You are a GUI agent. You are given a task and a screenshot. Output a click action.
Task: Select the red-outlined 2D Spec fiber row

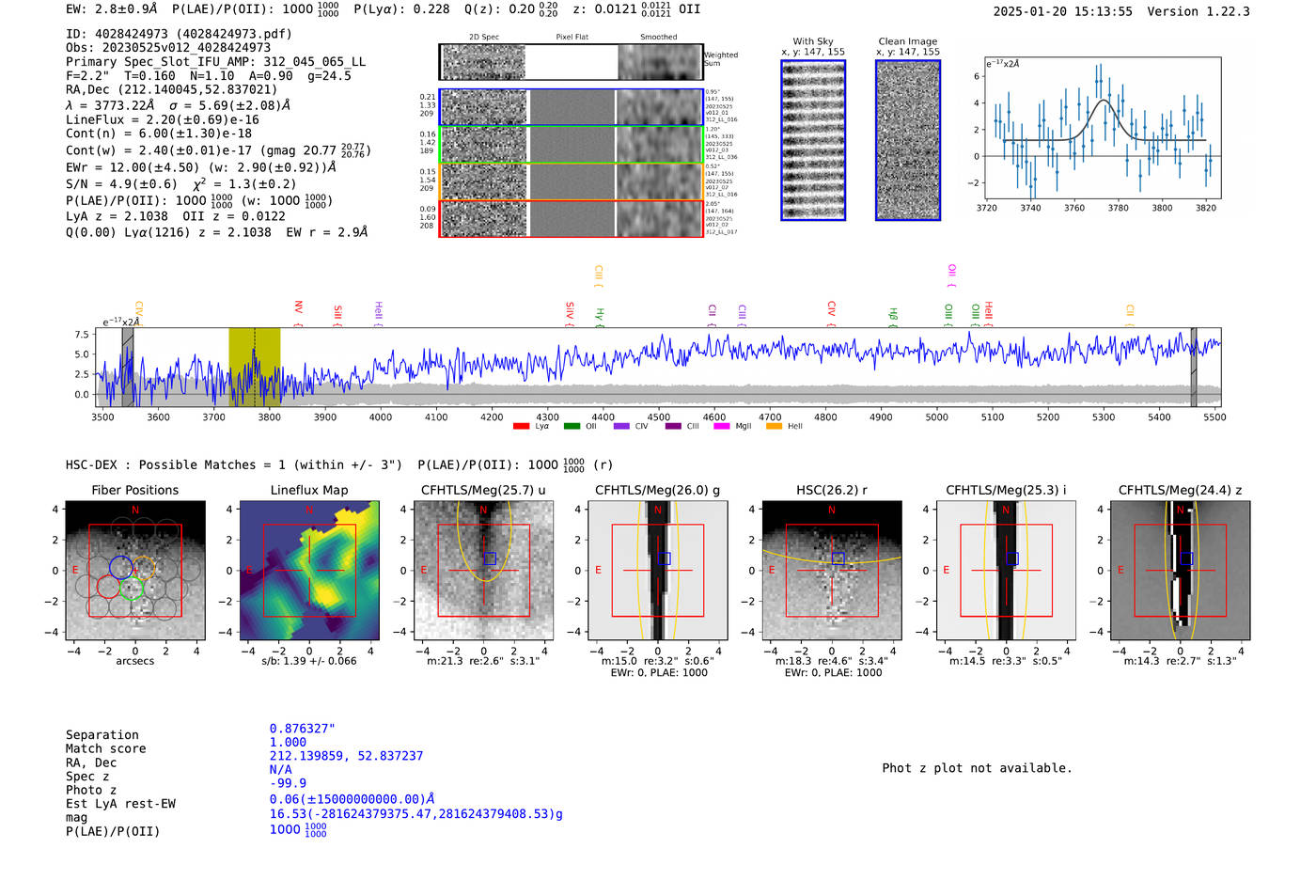tap(572, 218)
